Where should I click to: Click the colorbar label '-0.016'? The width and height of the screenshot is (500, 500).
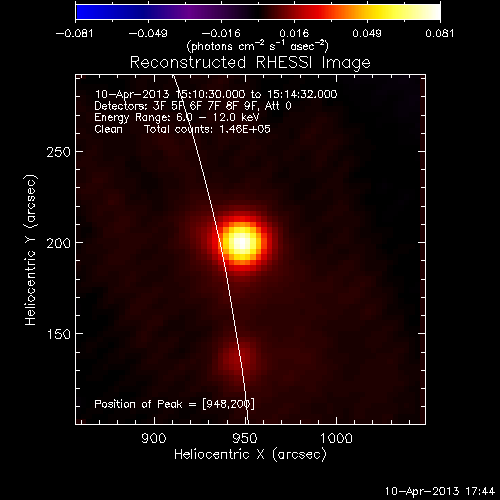pyautogui.click(x=221, y=33)
